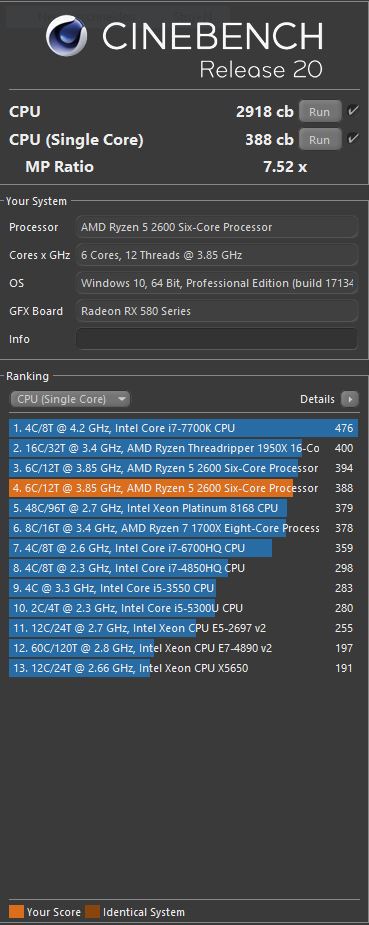Click the GFX Board field Radeon RX 580
The image size is (369, 925).
(x=216, y=311)
